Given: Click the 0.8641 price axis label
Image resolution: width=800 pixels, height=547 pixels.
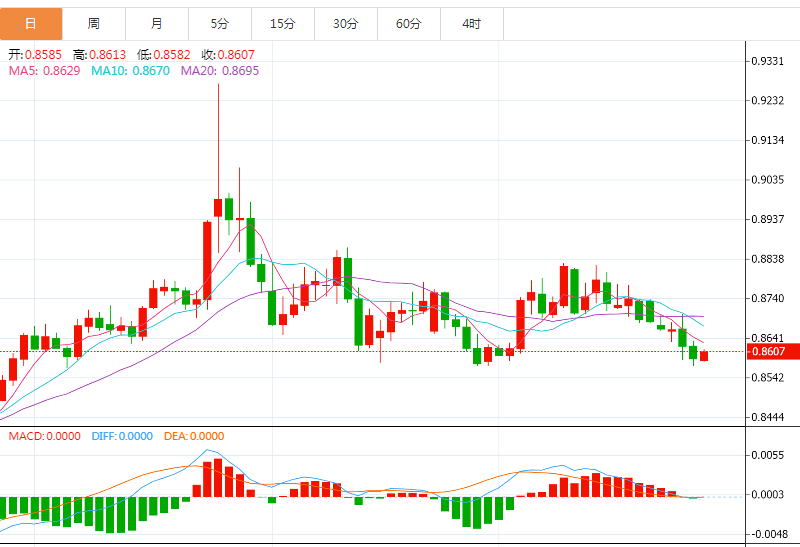Looking at the screenshot, I should click(x=768, y=338).
